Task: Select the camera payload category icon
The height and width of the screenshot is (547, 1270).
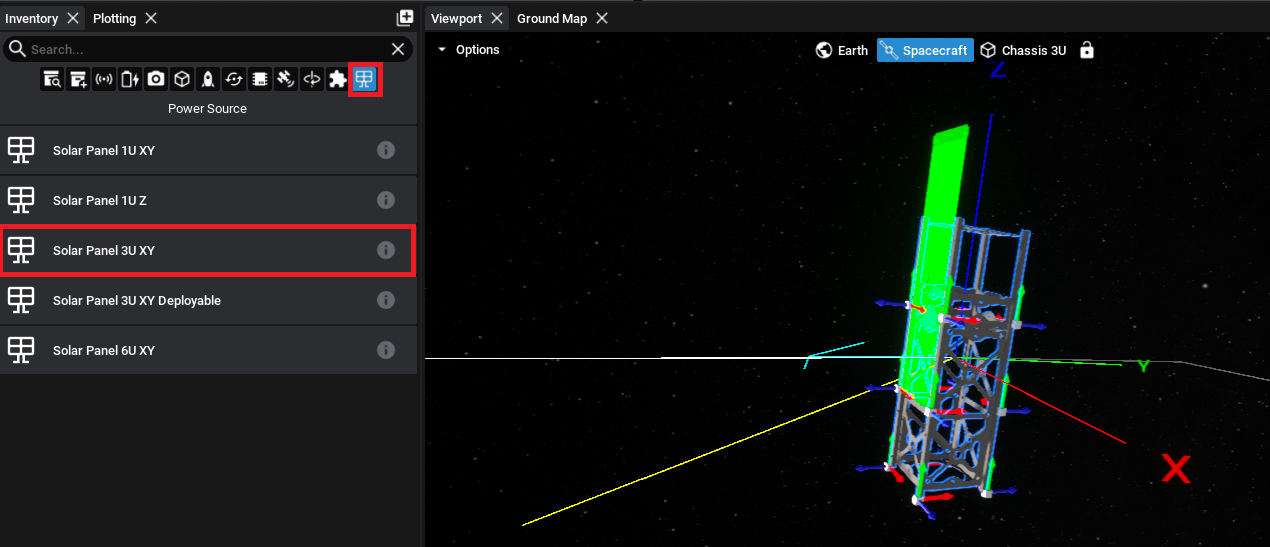Action: point(156,79)
